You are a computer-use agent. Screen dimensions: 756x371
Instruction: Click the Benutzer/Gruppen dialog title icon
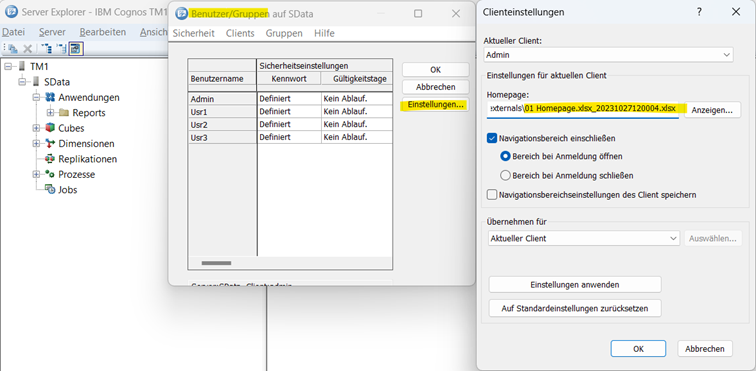[182, 14]
